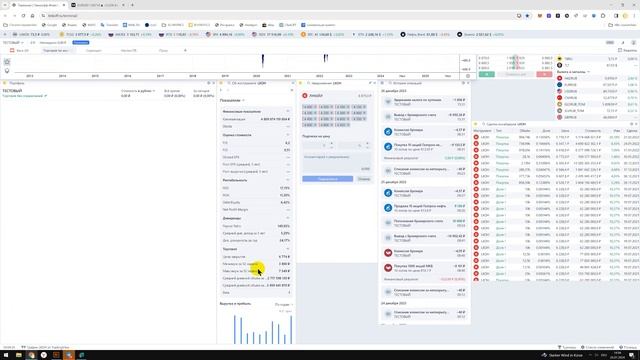Screen dimensions: 640x360
Task: Click the alert comment text field
Action: 337,162
